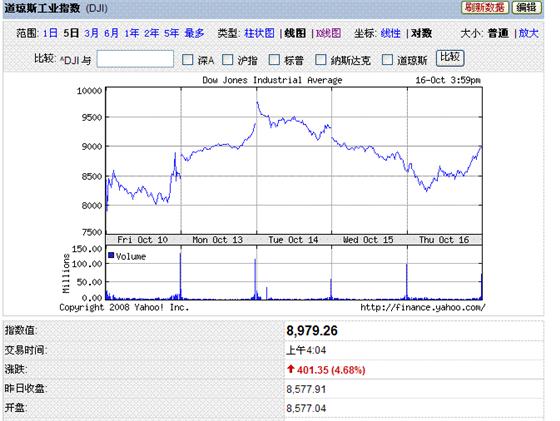Viewport: 560px width, 421px height.
Task: Tick the 沪指 checkbox
Action: click(228, 59)
